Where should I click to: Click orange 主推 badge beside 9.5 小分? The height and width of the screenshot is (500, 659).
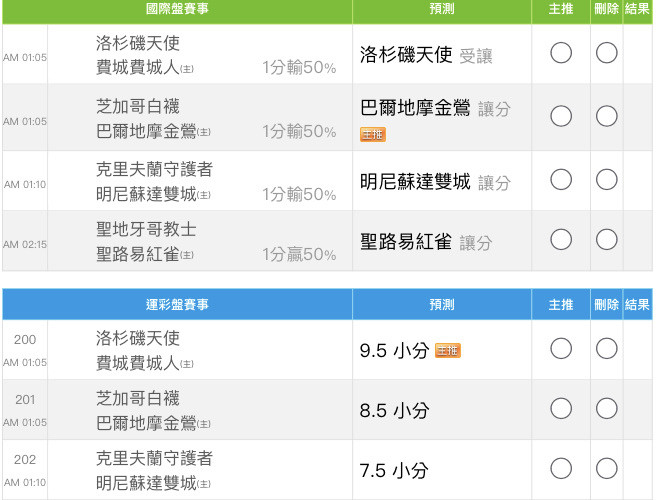click(448, 350)
